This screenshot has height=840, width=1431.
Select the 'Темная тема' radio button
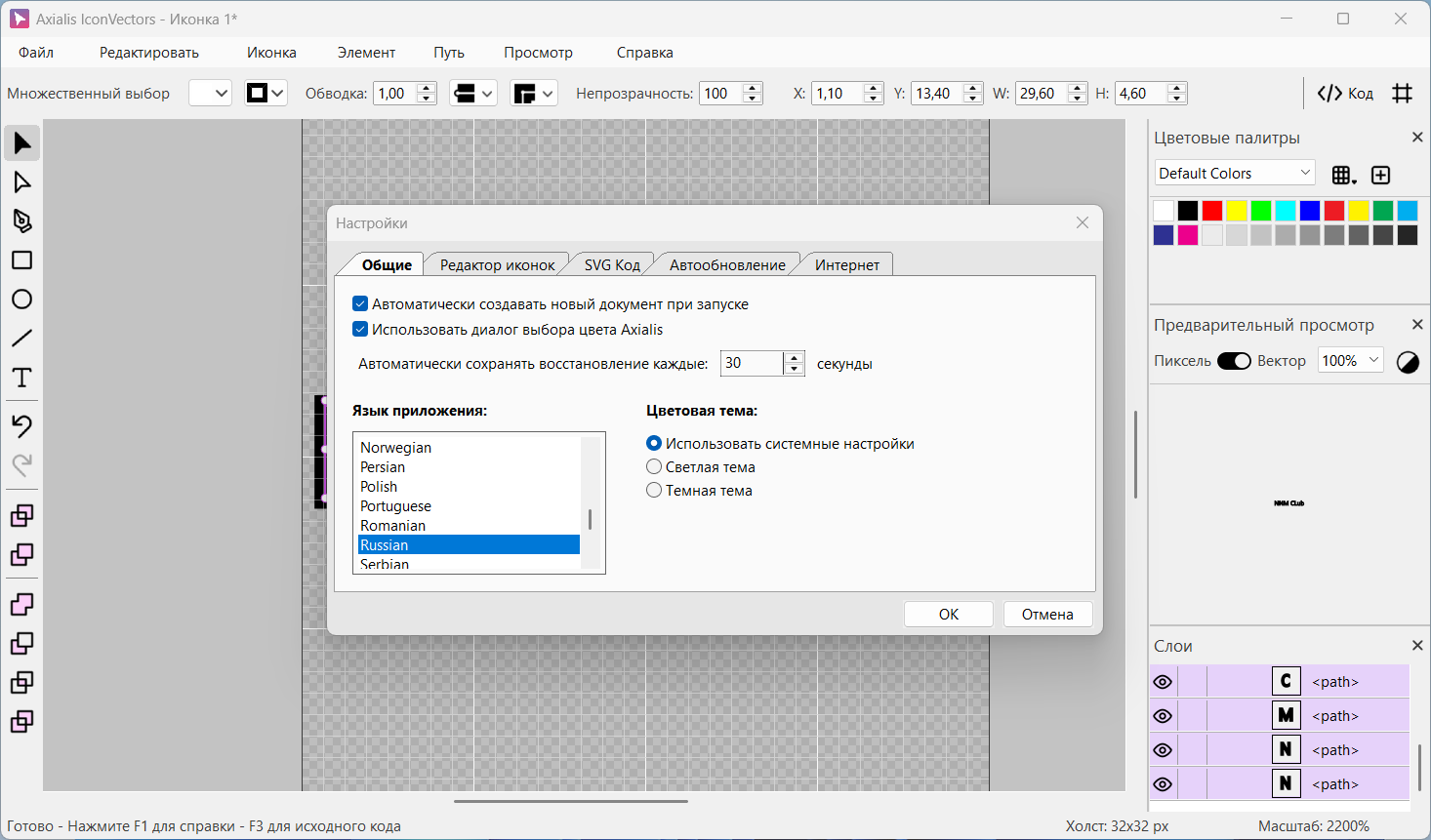point(654,491)
